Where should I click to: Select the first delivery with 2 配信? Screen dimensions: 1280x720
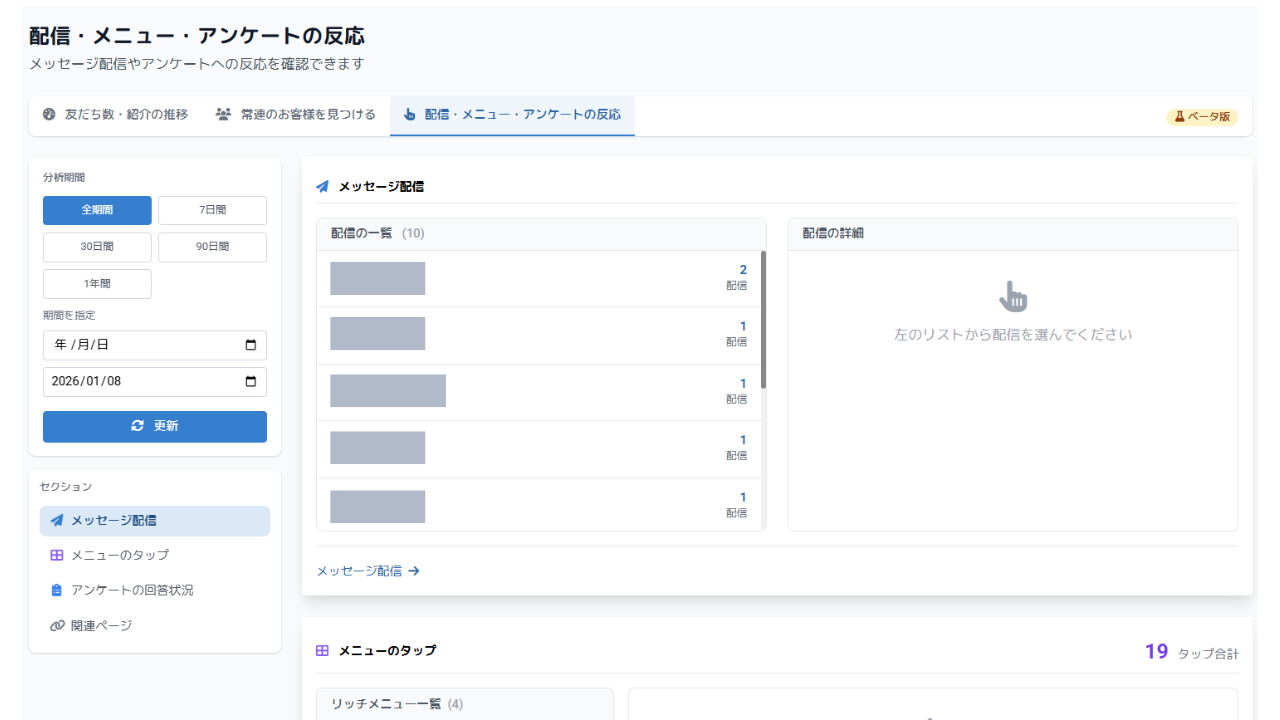[540, 278]
